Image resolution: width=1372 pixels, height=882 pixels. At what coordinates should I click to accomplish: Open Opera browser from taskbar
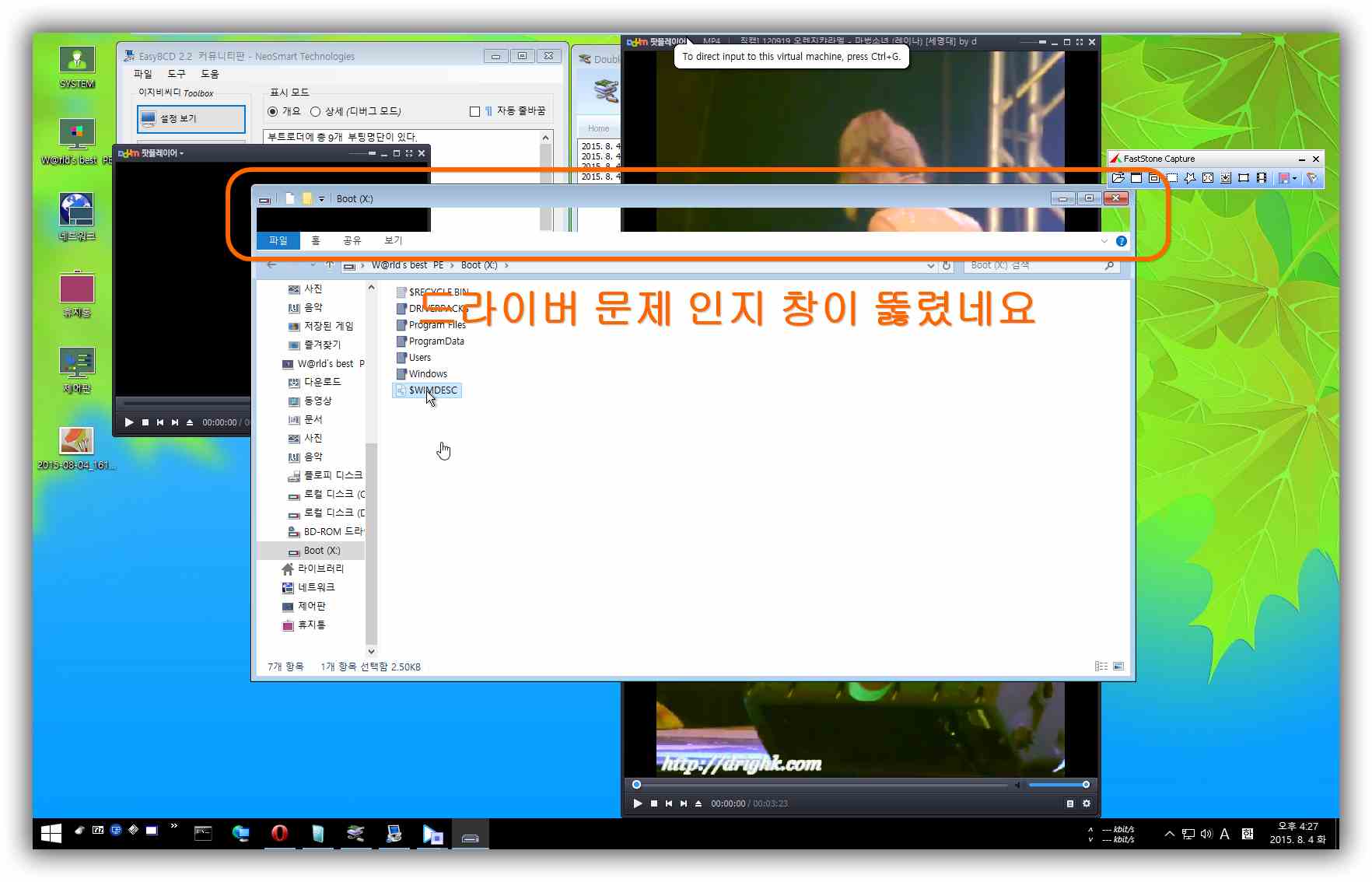click(x=279, y=834)
